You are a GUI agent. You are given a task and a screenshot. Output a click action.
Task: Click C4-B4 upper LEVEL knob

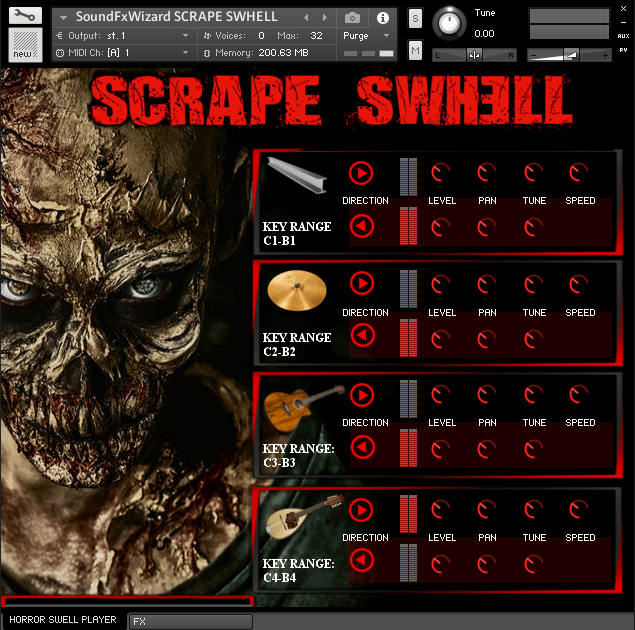pos(441,510)
